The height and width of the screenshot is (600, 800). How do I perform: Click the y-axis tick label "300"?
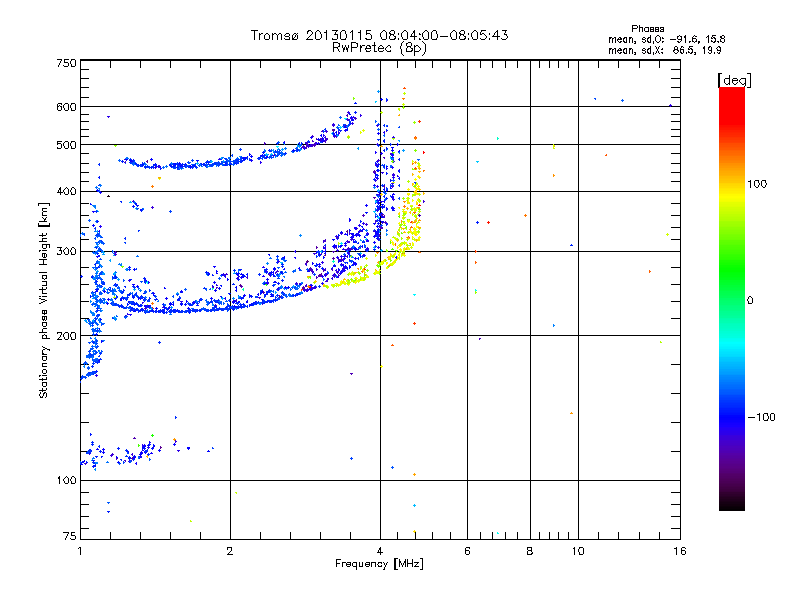pos(66,252)
